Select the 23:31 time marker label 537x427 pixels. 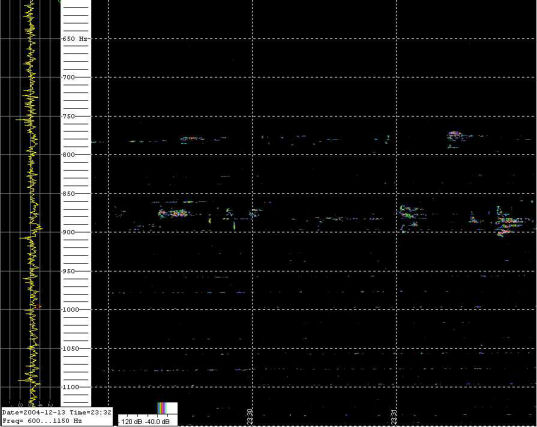click(394, 416)
